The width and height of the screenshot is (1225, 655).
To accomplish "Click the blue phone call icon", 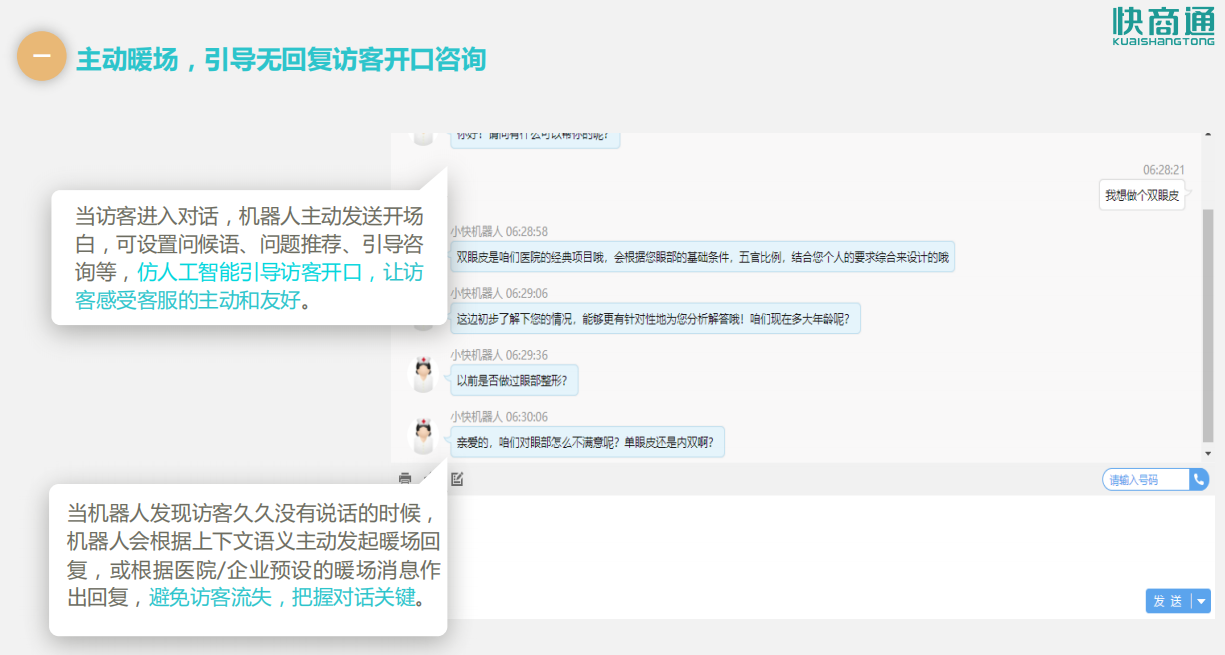I will click(1199, 479).
